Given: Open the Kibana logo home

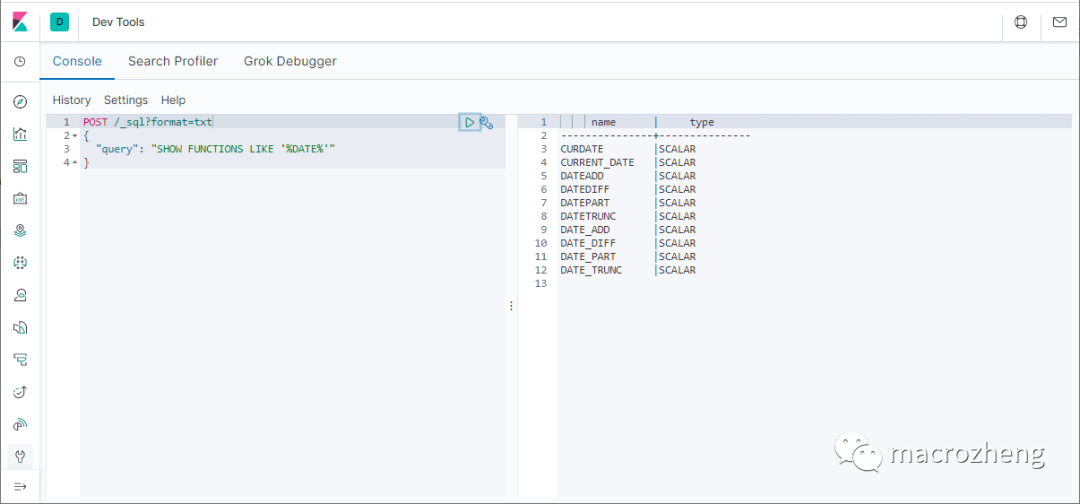Looking at the screenshot, I should [20, 21].
